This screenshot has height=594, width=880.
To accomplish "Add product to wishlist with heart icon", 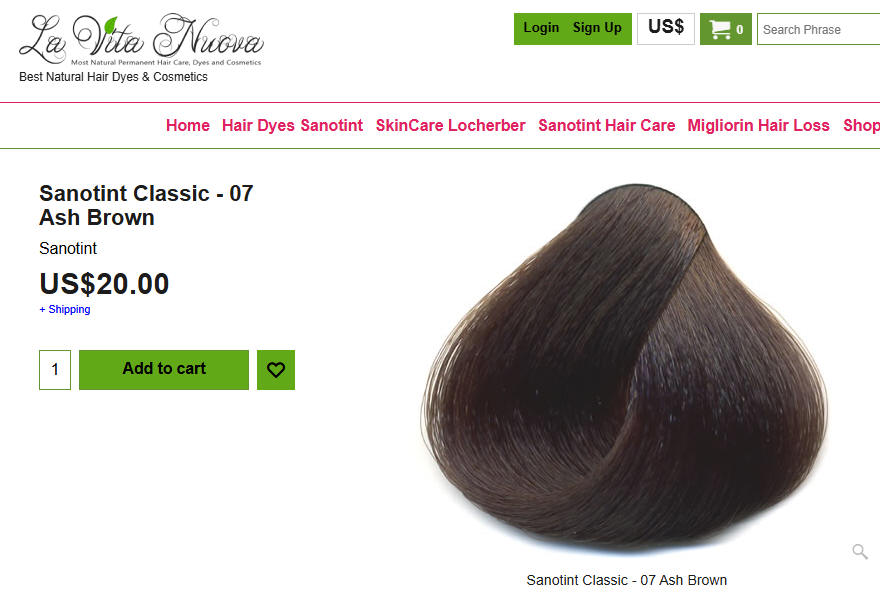I will click(276, 370).
